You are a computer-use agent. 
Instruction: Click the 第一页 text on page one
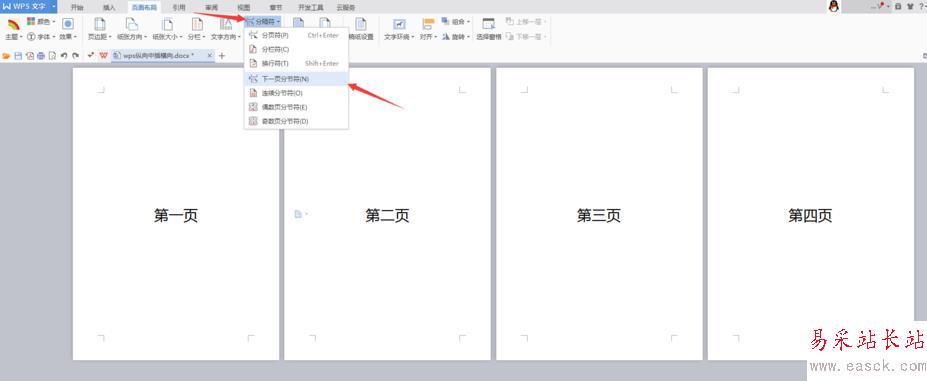(x=176, y=215)
